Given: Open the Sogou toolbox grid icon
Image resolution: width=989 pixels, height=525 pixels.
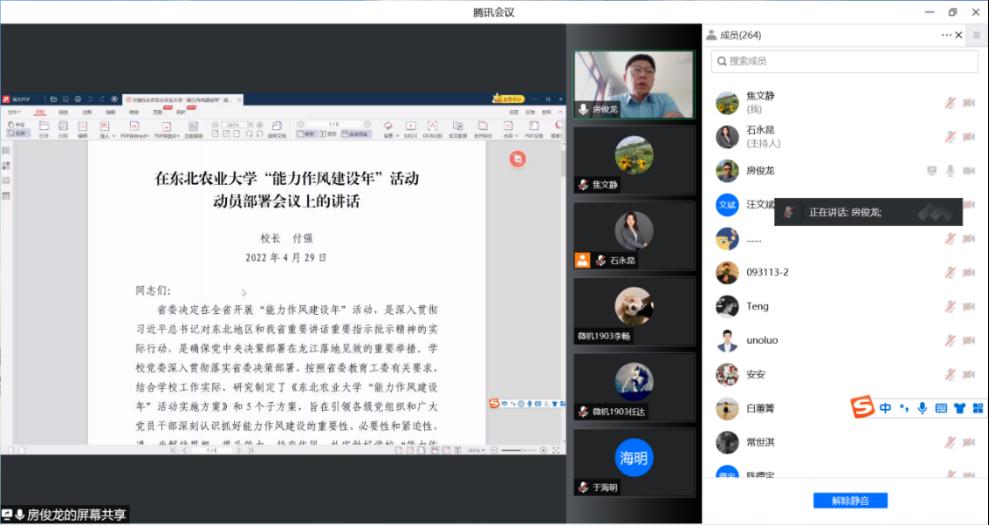Looking at the screenshot, I should (x=978, y=408).
